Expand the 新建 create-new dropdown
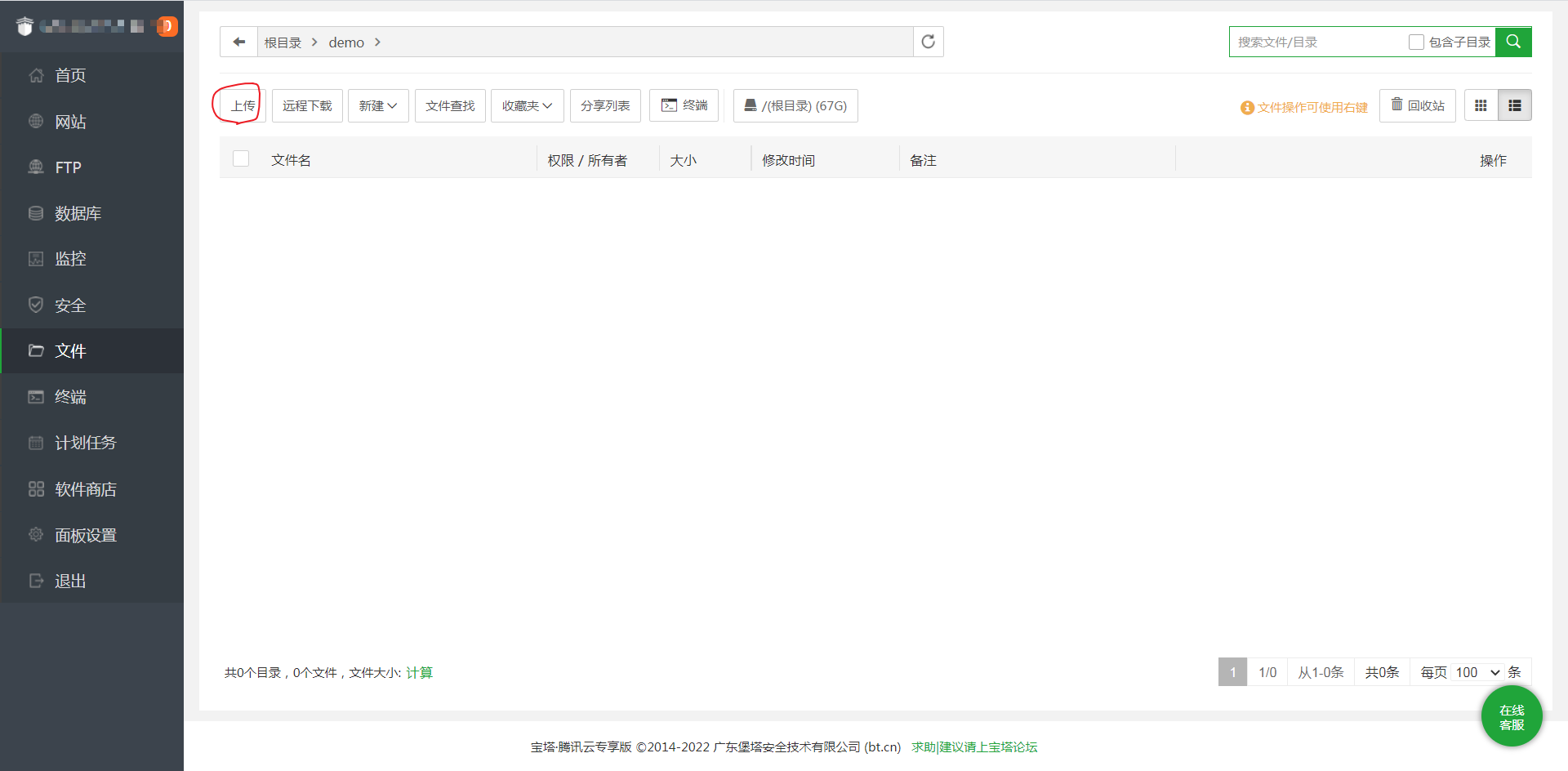Viewport: 1568px width, 771px height. point(377,105)
